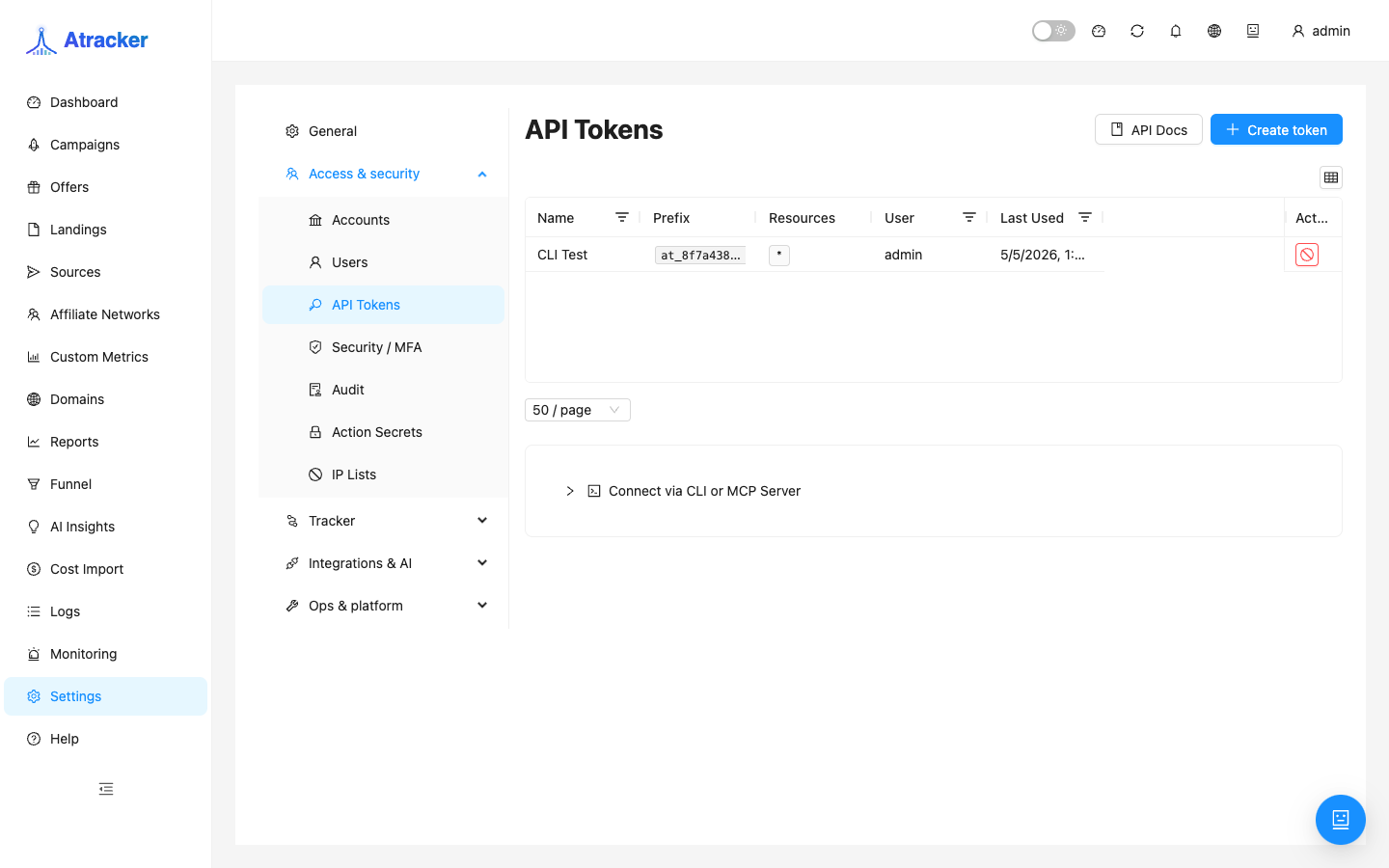
Task: Click the admin user cell
Action: [903, 255]
